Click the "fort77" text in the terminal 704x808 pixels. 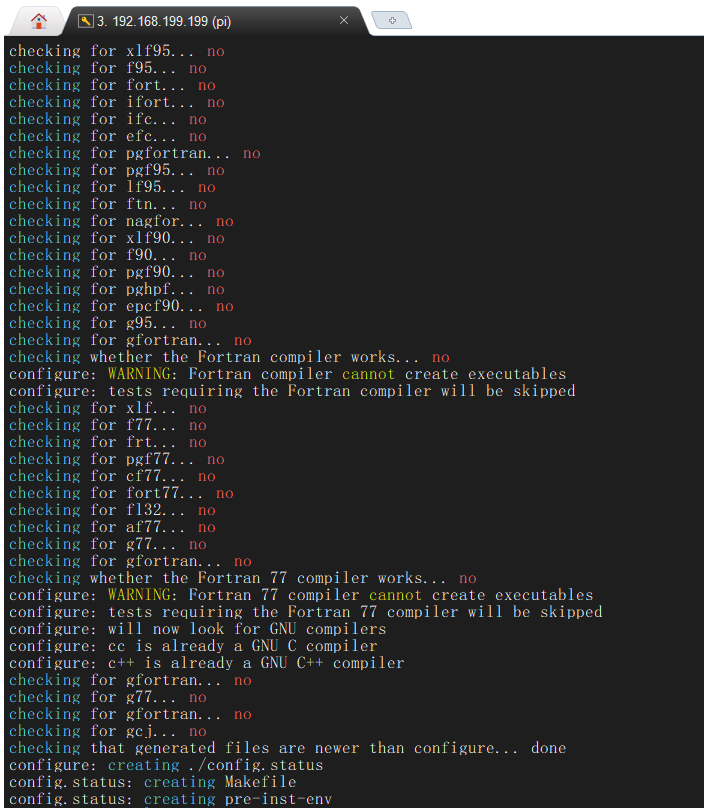pyautogui.click(x=153, y=493)
